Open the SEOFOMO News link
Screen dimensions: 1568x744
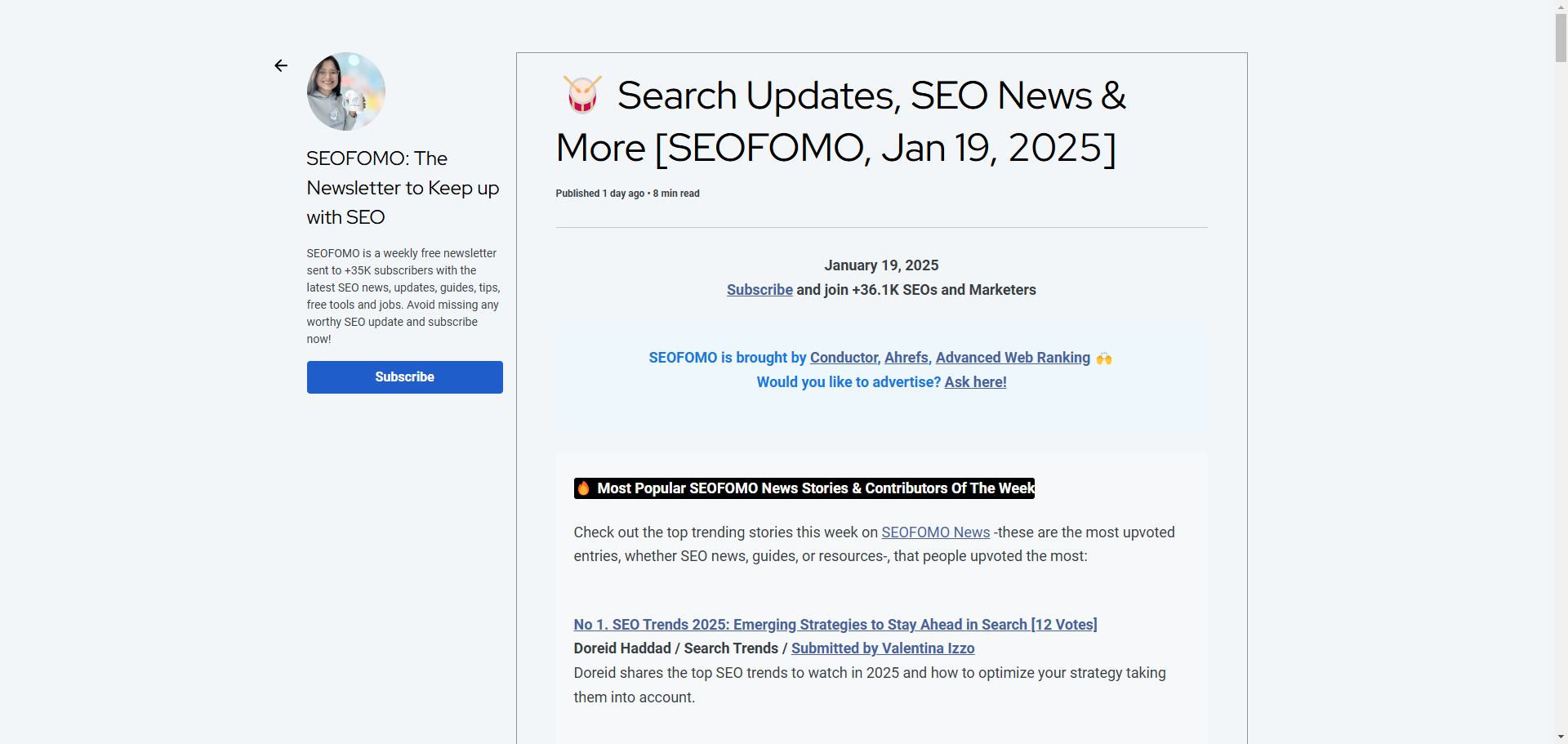tap(935, 532)
